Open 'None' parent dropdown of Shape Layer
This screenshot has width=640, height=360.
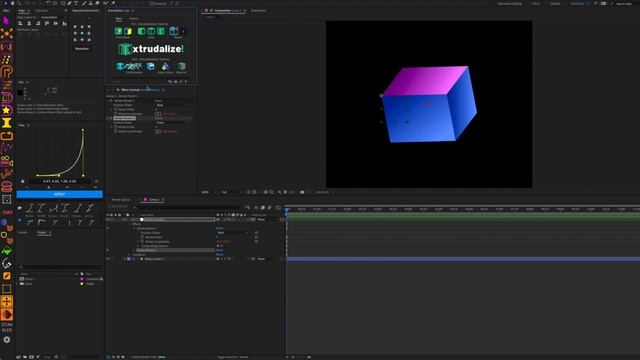click(267, 259)
